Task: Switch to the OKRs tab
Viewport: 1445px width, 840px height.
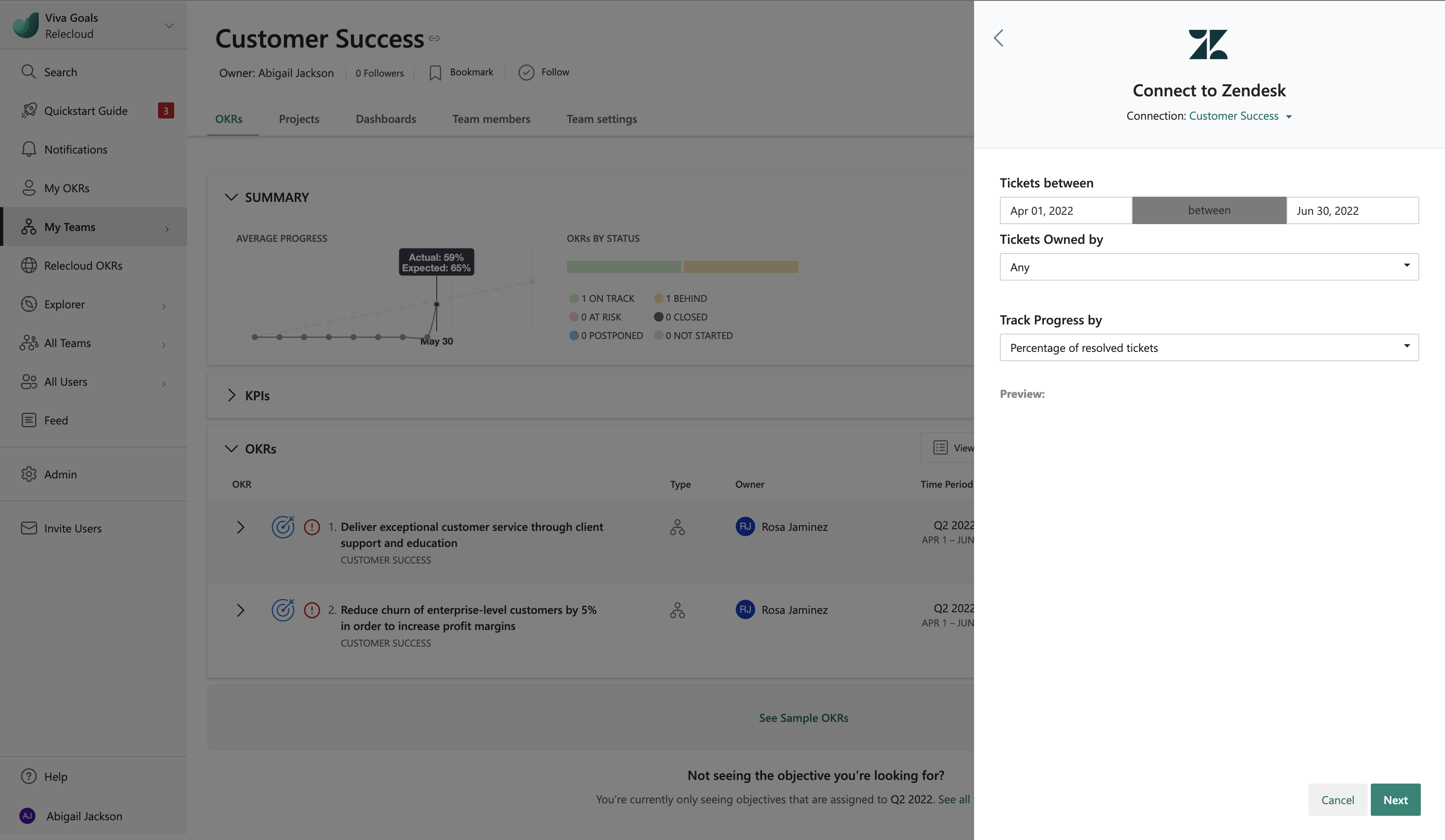Action: (229, 119)
